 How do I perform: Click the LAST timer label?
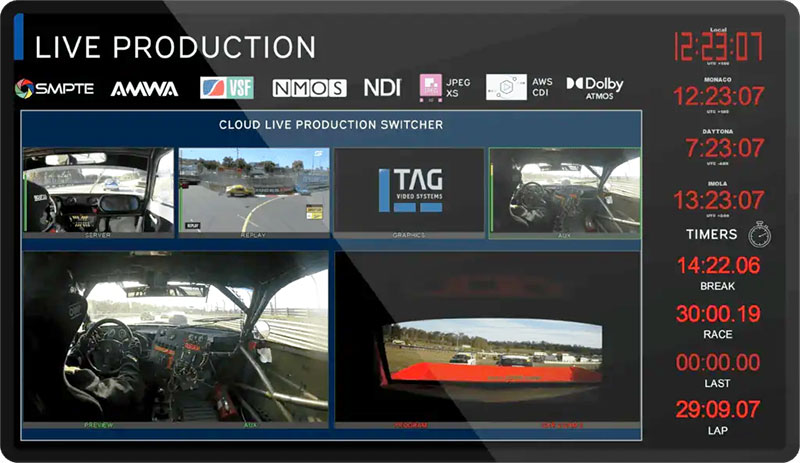pos(717,383)
